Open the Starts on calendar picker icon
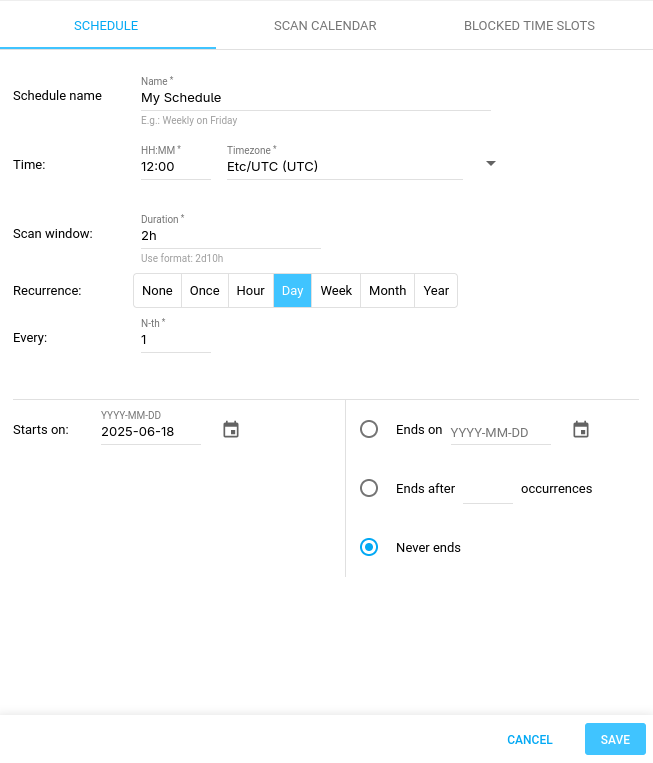 (231, 430)
